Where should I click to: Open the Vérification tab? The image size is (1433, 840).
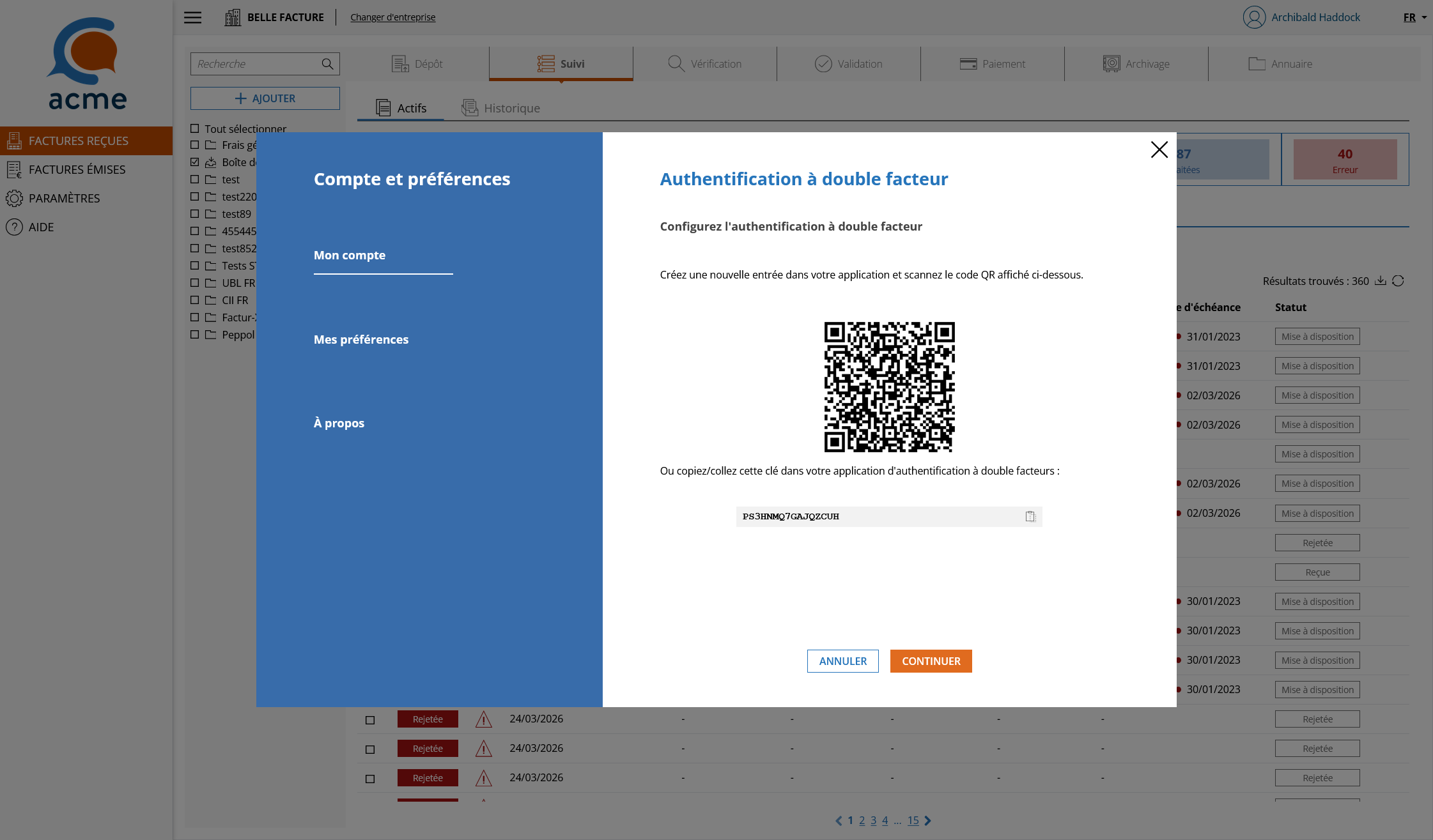tap(705, 64)
